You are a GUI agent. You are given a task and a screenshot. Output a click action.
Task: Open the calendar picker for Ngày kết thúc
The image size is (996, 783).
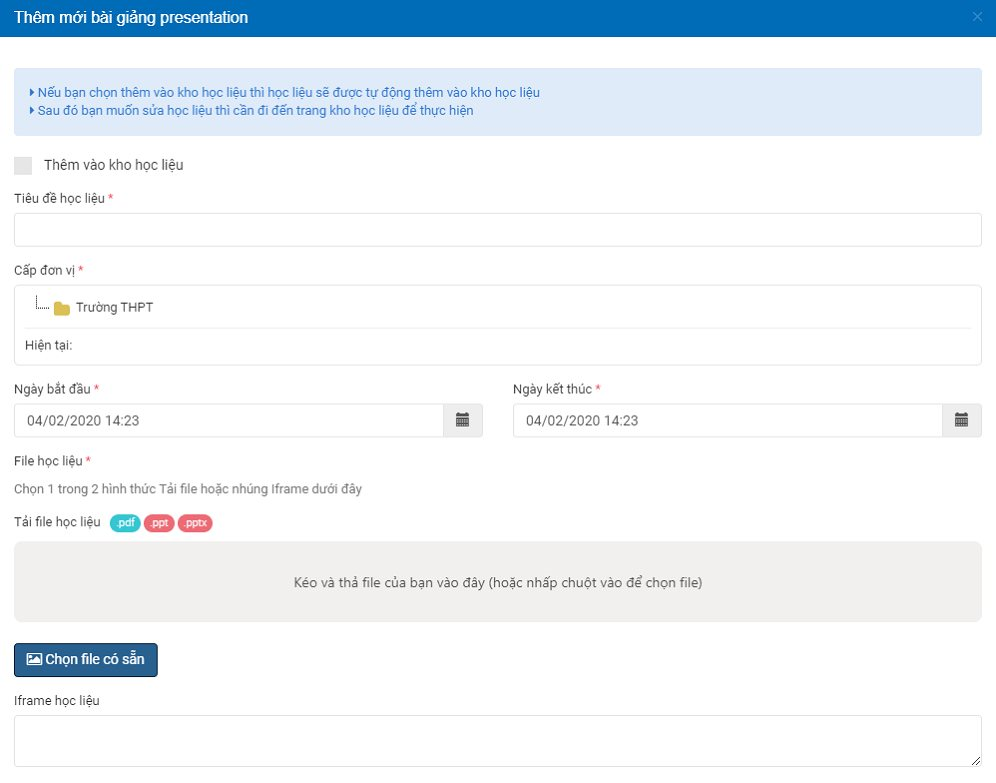point(961,421)
